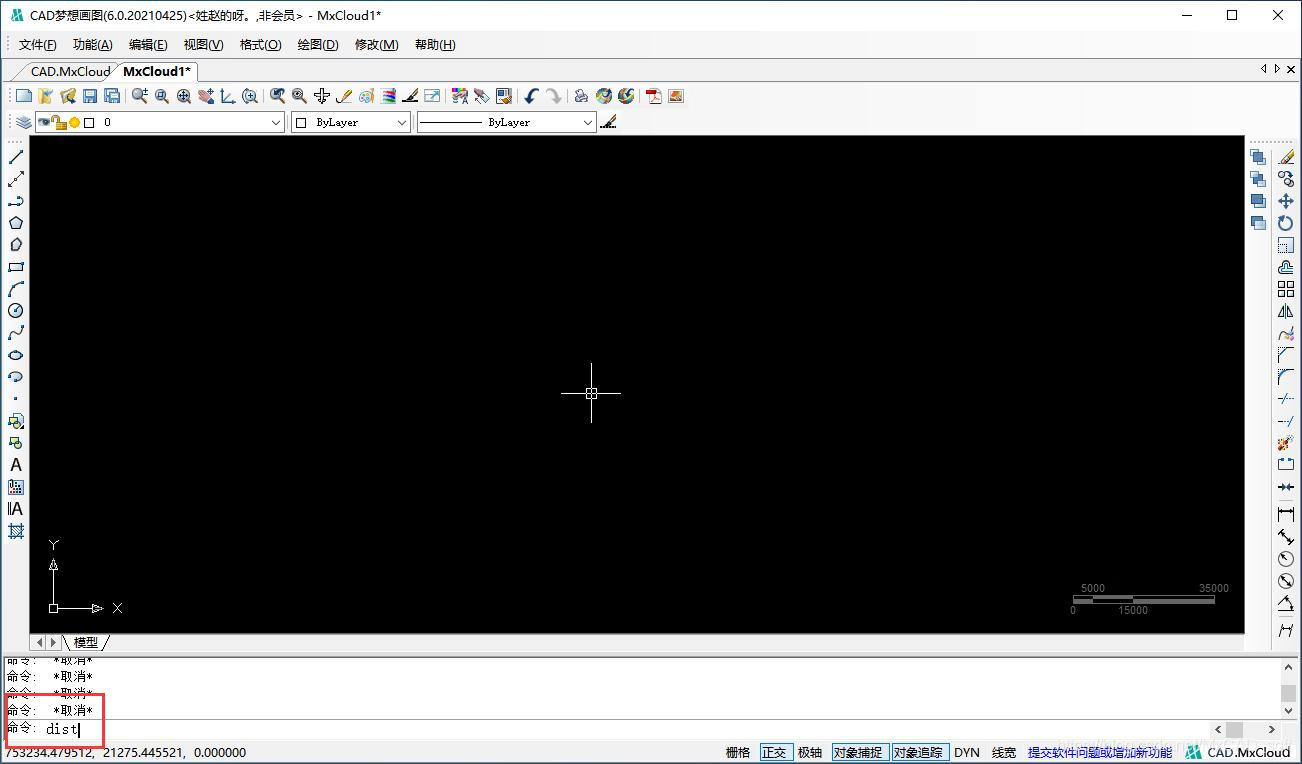
Task: Toggle 极轴 polar tracking in status bar
Action: 810,752
